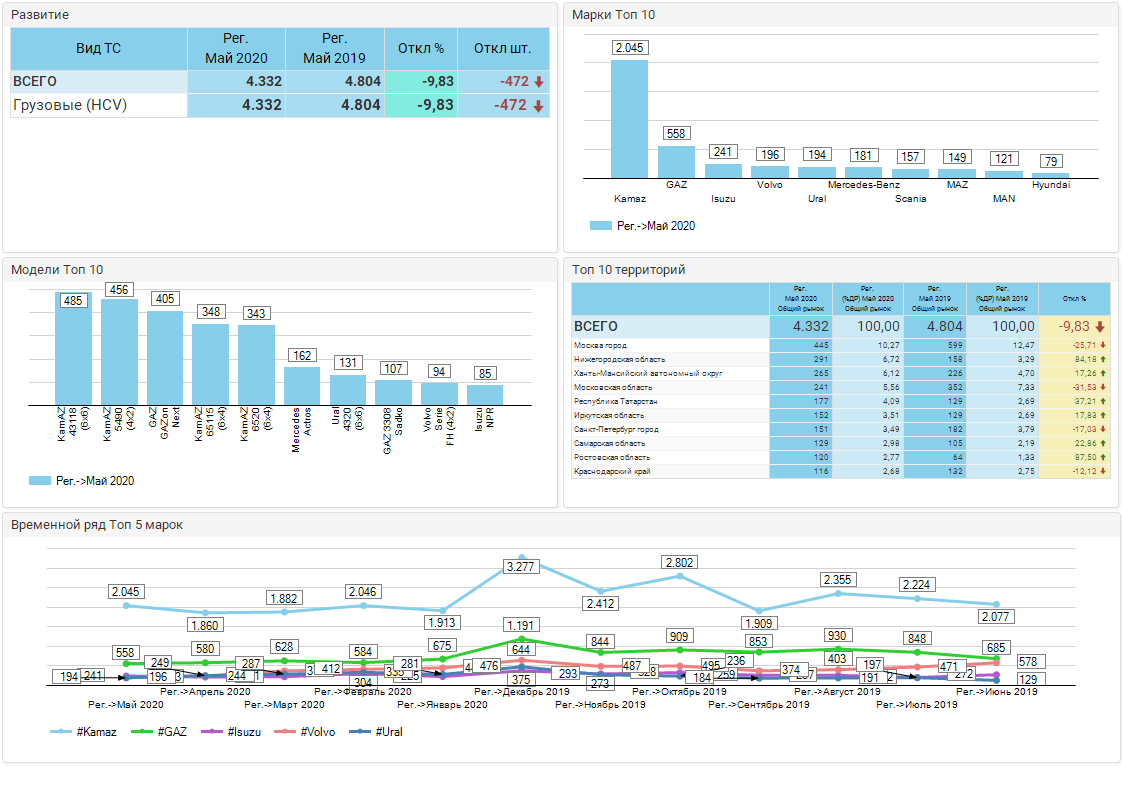Click the red down arrow in Краснодарский край row

(x=1103, y=472)
